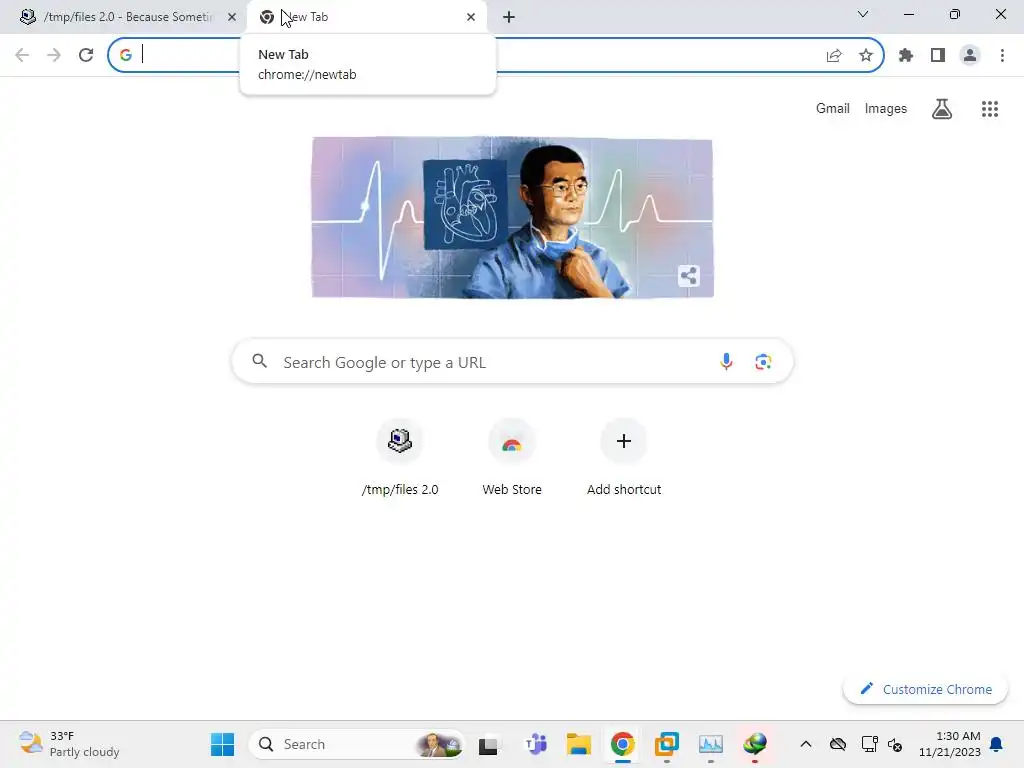Open the Chrome profile avatar menu
Viewport: 1024px width, 768px height.
(x=970, y=56)
